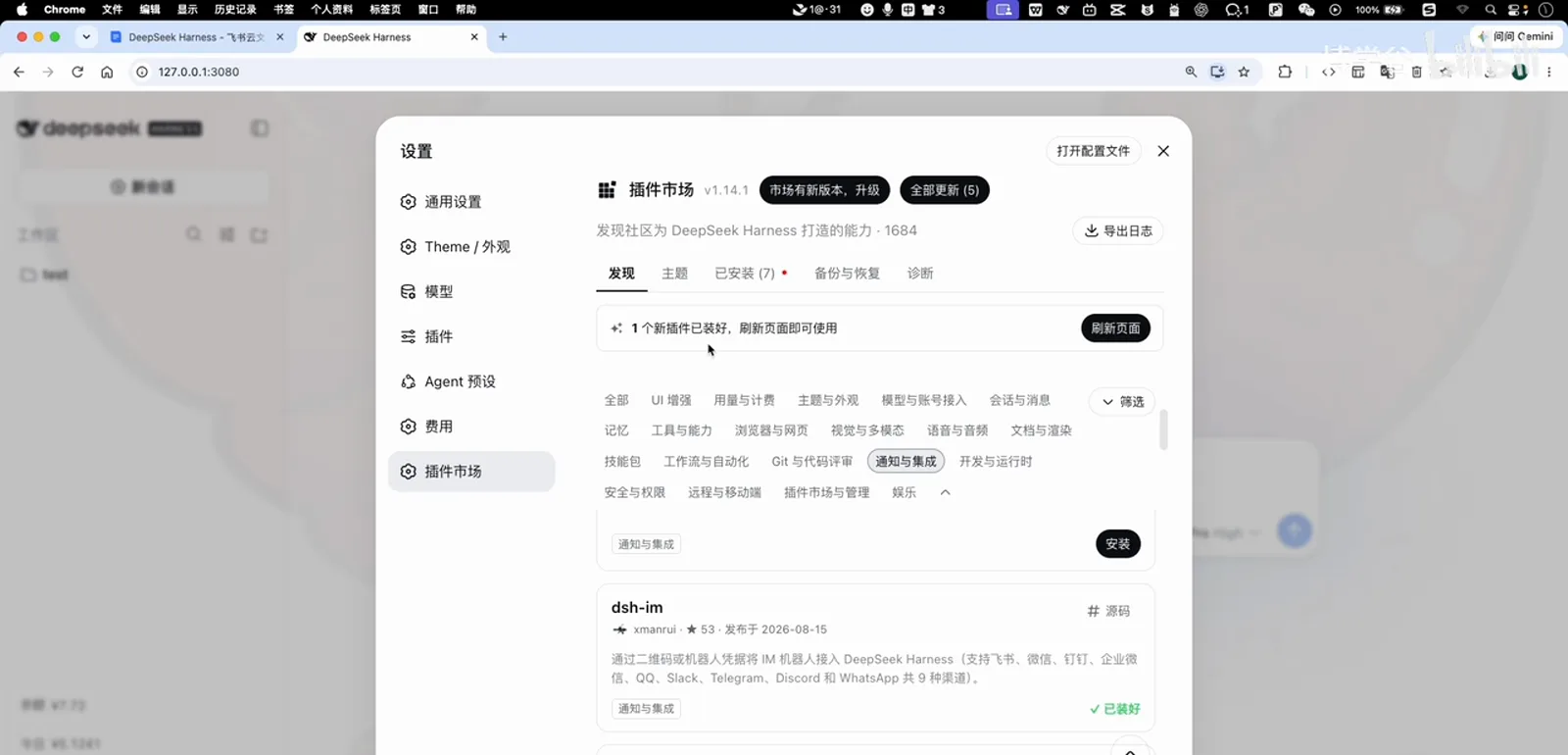Toggle the 工具与能力 category filter

pos(681,430)
